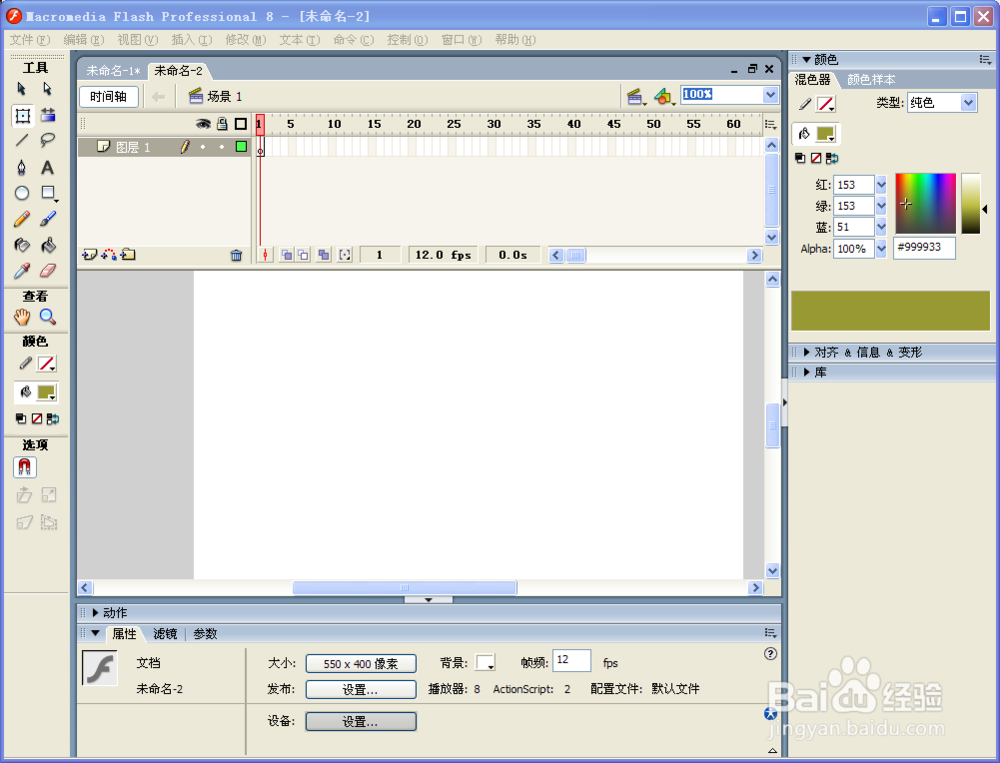Click the frame rate input showing 12

click(x=571, y=661)
